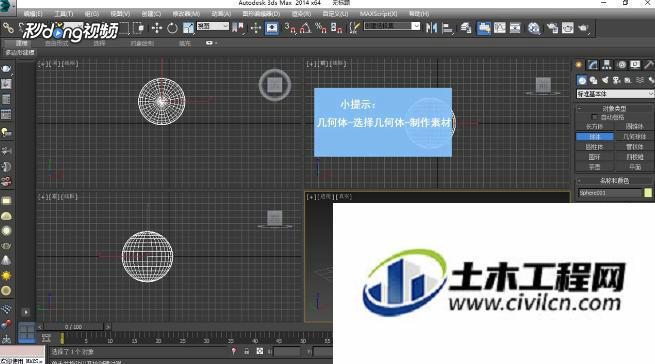Select the Cameras category icon
Image resolution: width=655 pixels, height=364 pixels.
(x=616, y=80)
